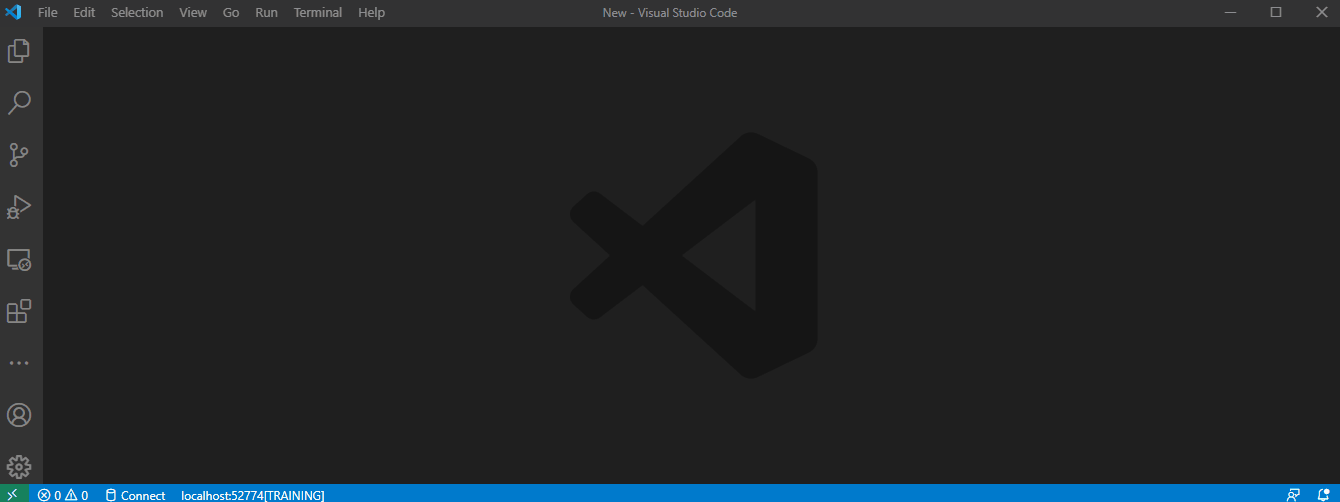
Task: Show errors and warnings count panel
Action: 63,495
